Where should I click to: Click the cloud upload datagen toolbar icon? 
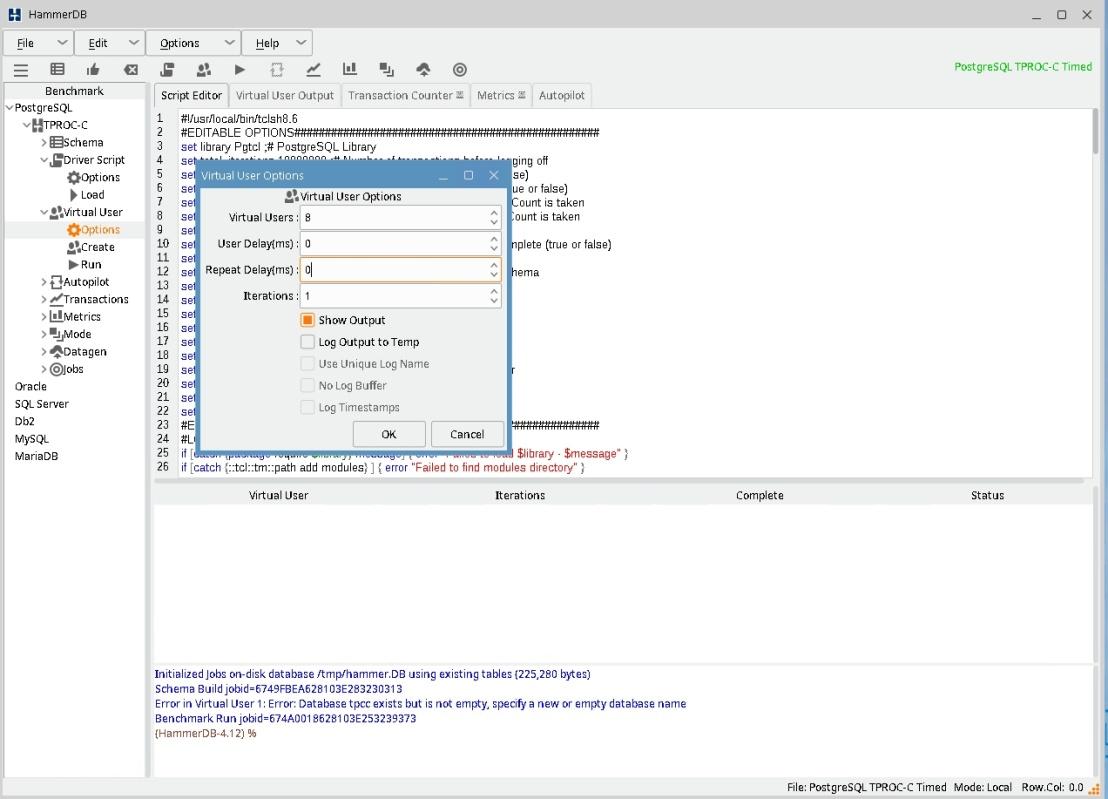pos(423,69)
